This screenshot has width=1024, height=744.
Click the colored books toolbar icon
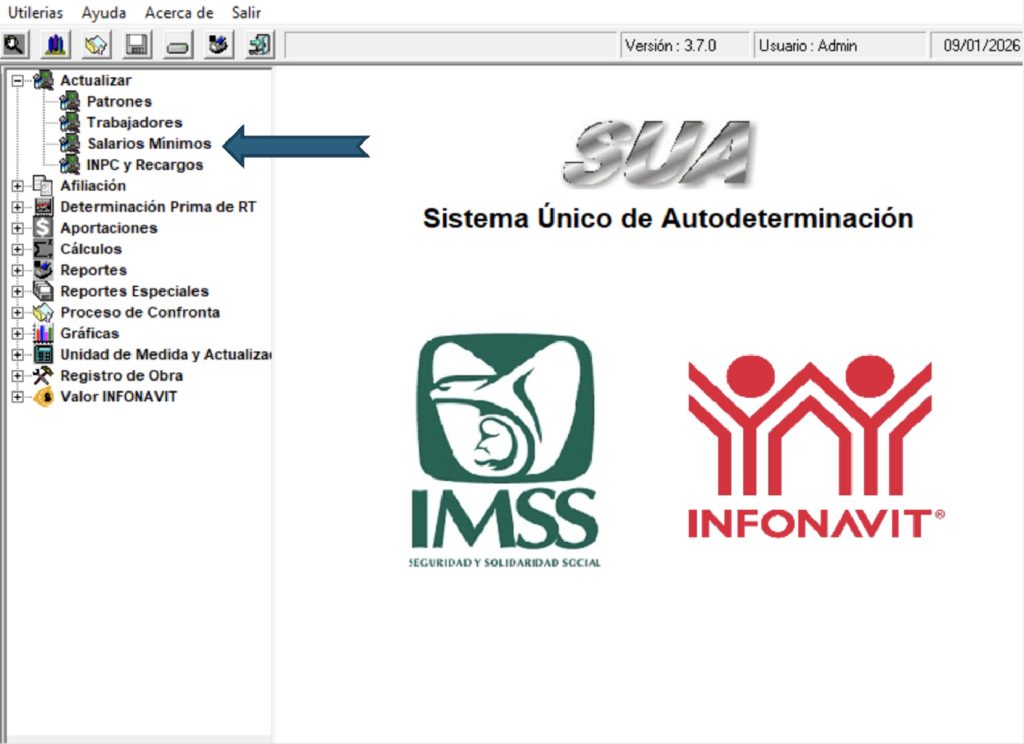56,45
